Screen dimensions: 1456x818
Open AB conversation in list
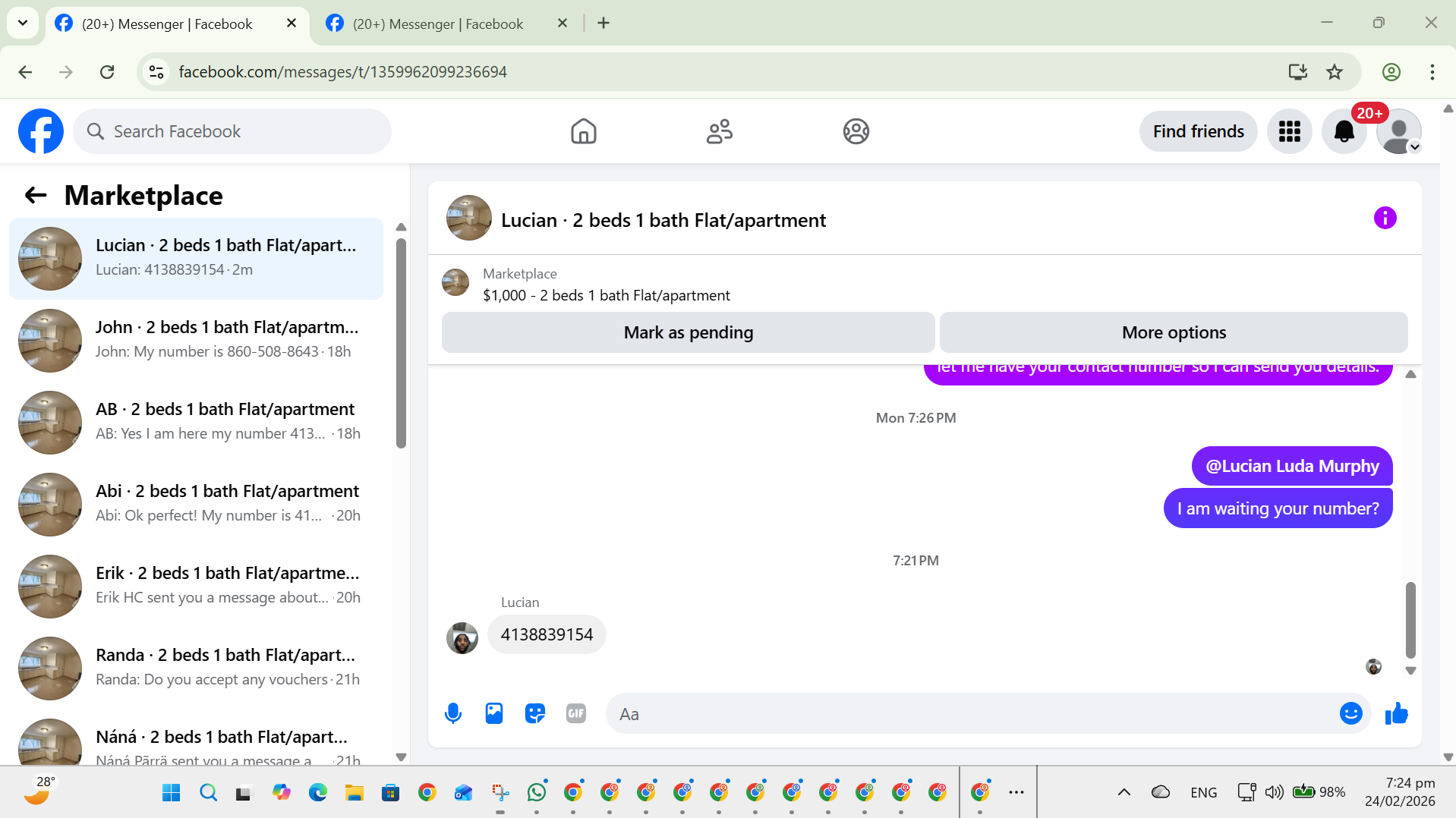click(x=196, y=423)
